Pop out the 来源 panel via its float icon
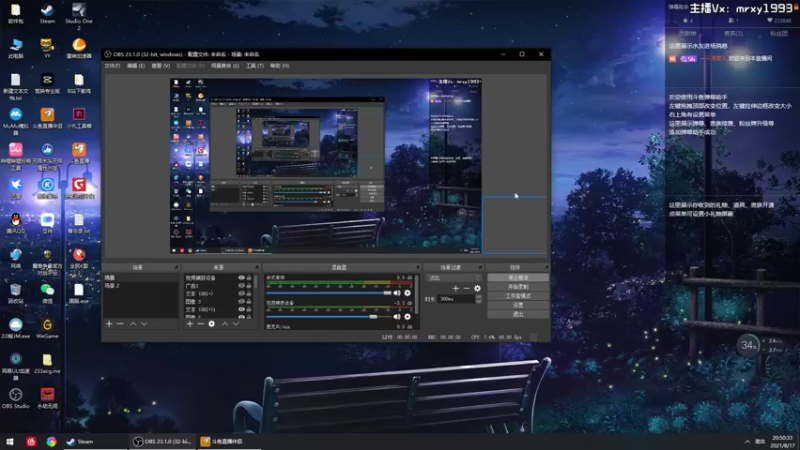800x450 pixels. [x=257, y=267]
